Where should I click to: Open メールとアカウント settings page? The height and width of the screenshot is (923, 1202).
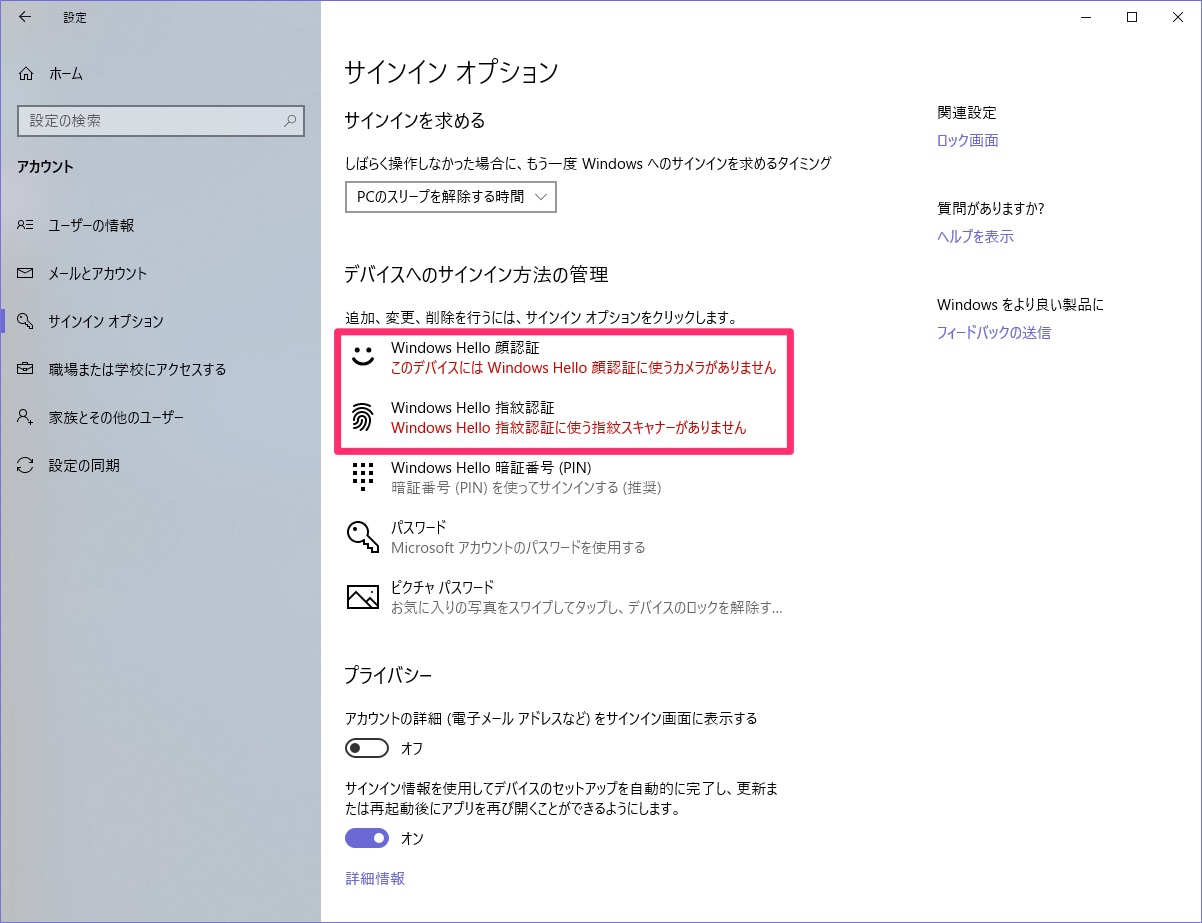(x=160, y=273)
